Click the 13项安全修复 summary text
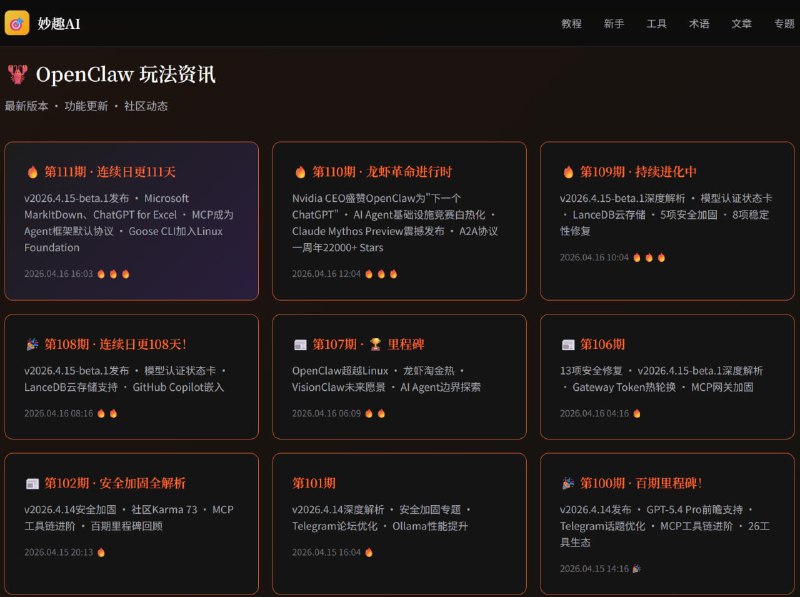The width and height of the screenshot is (800, 597). pyautogui.click(x=661, y=379)
